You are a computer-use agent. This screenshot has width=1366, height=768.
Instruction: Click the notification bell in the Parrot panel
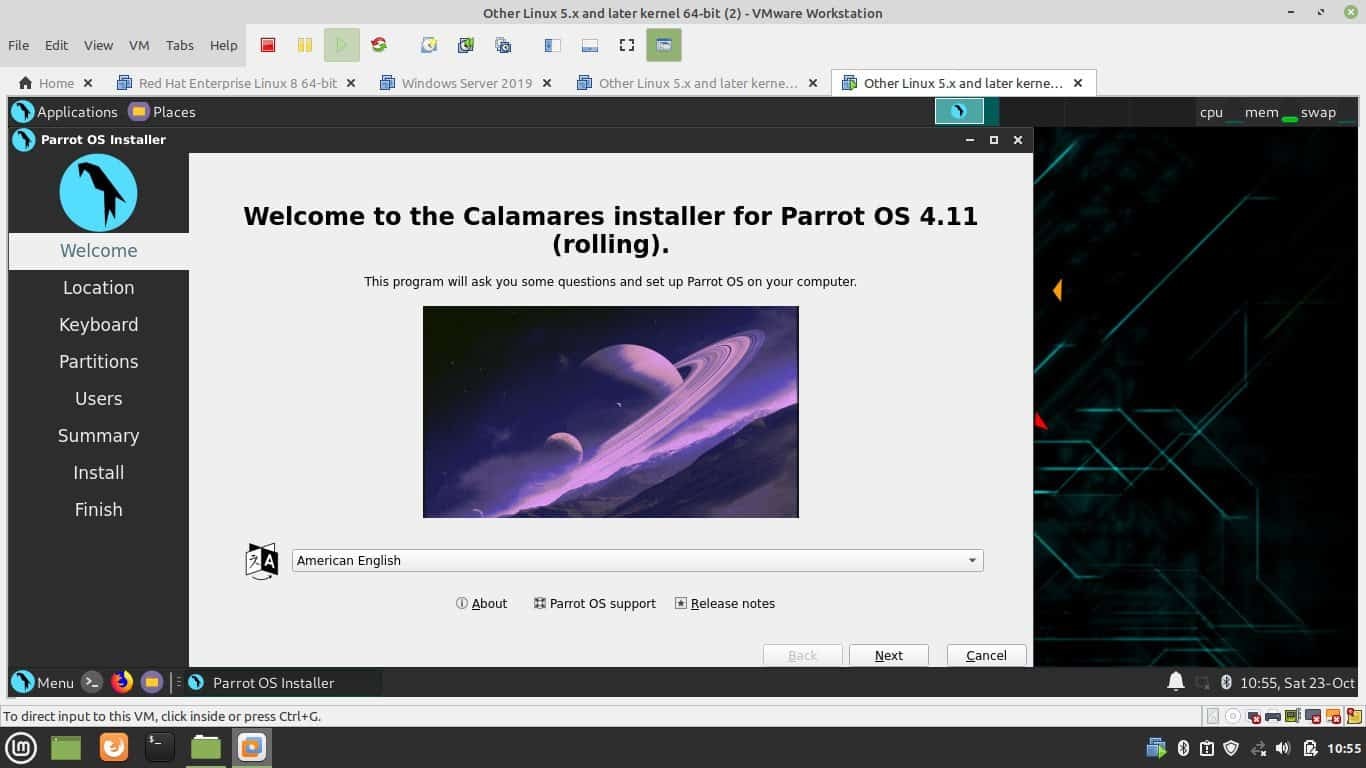tap(1176, 682)
